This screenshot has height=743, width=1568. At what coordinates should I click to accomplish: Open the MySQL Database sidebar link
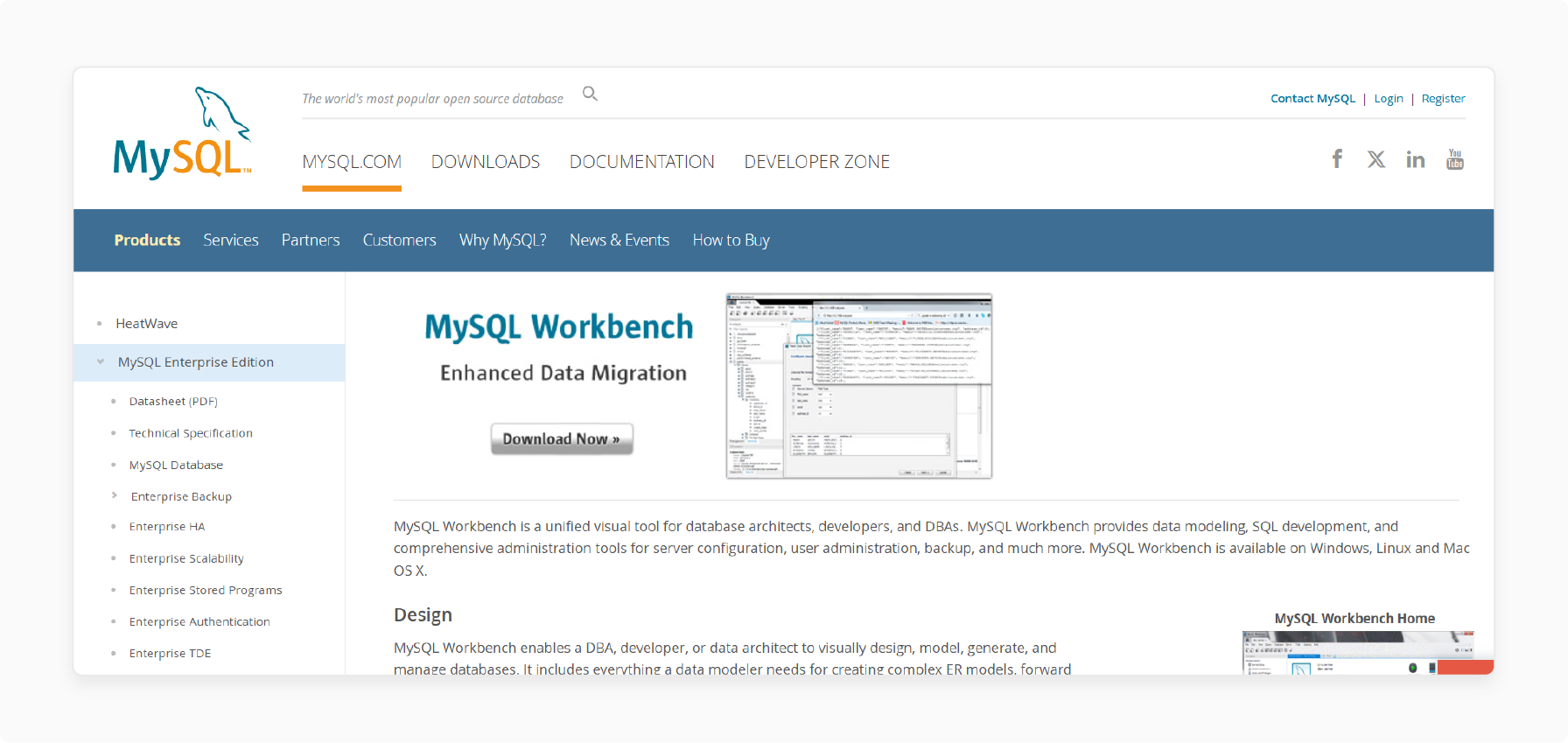176,465
